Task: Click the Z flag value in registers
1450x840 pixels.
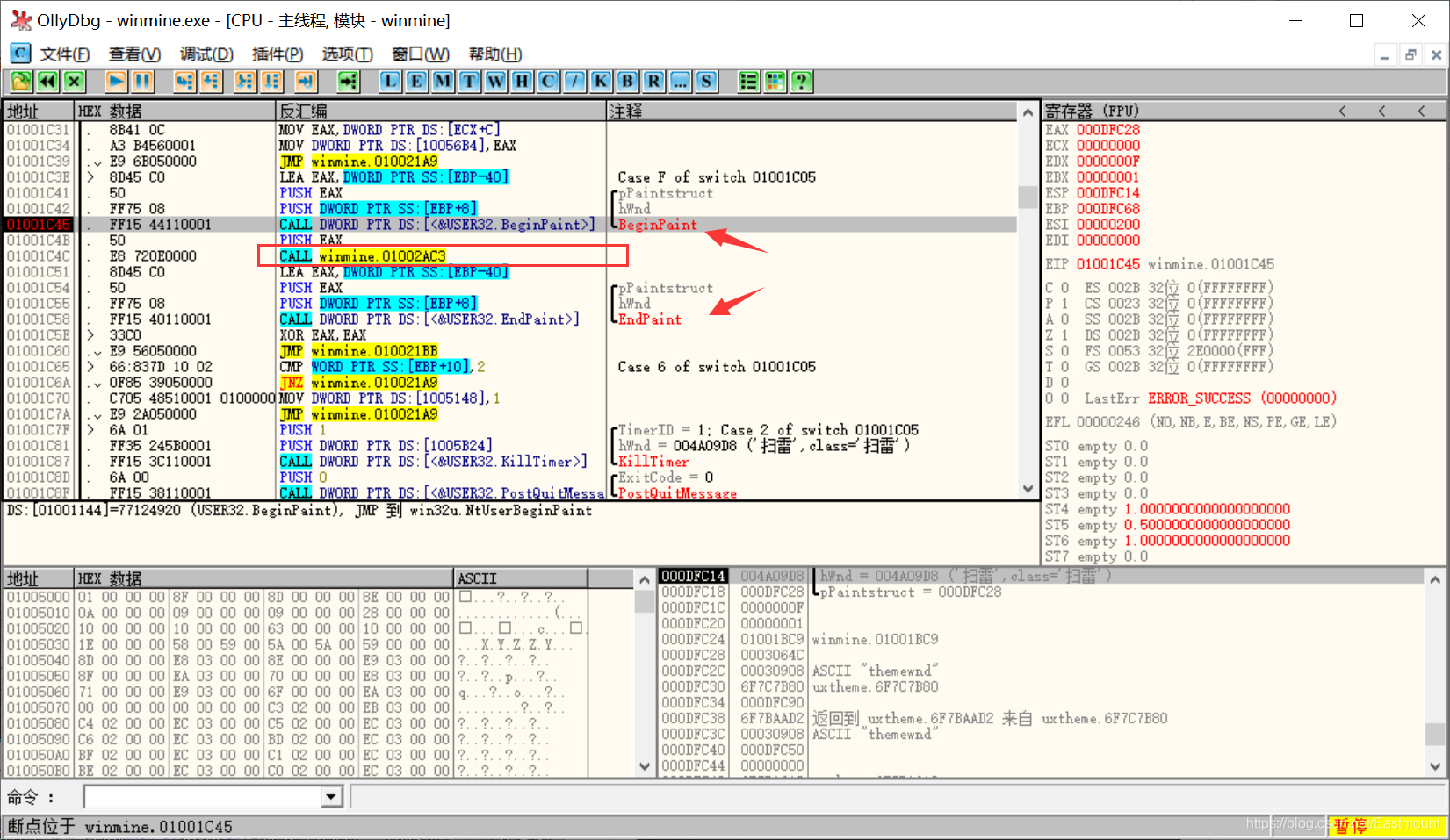Action: [1064, 335]
